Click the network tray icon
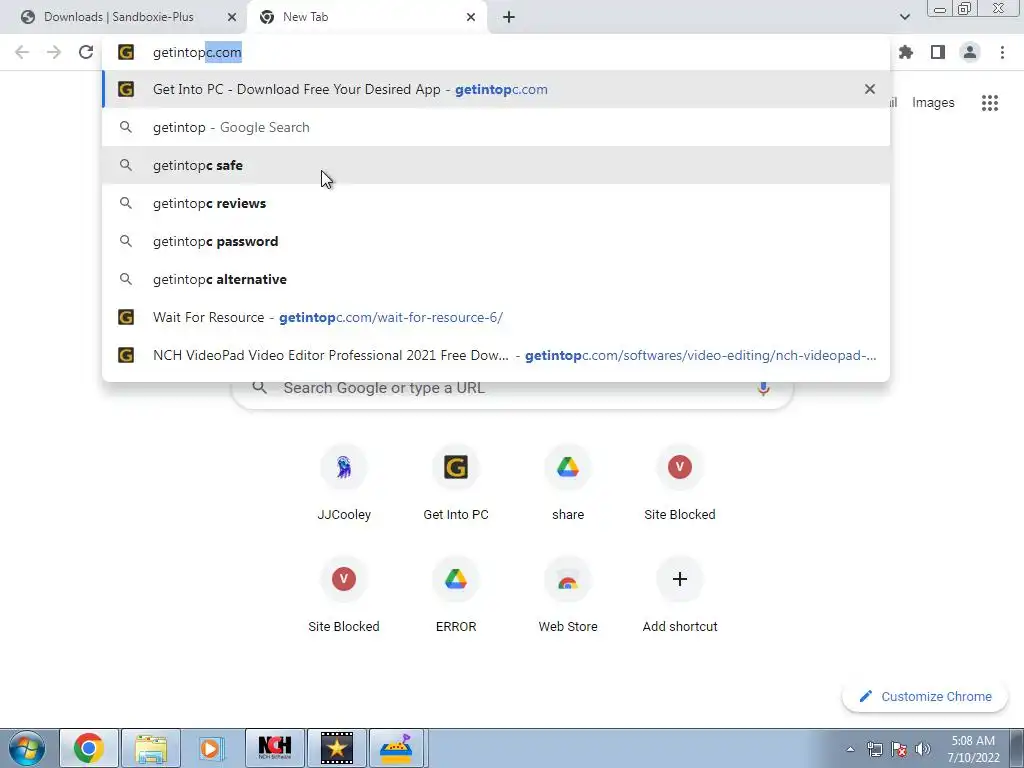 point(874,749)
